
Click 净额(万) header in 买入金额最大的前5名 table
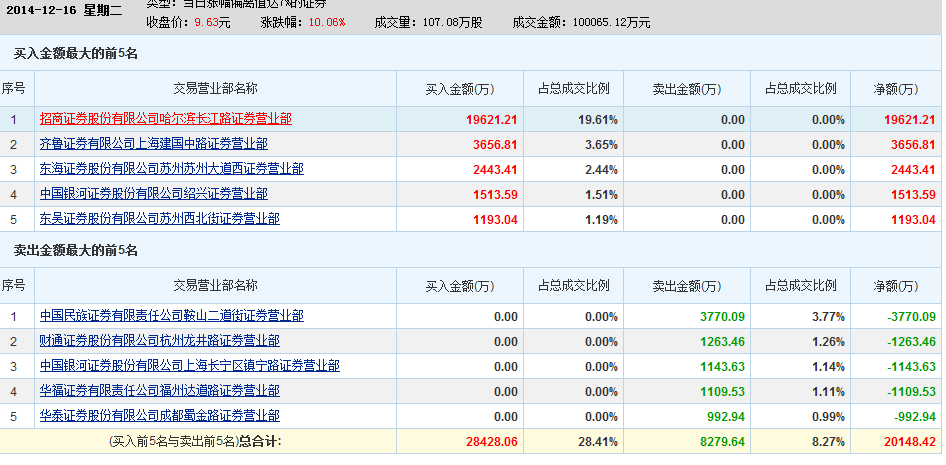click(x=896, y=89)
